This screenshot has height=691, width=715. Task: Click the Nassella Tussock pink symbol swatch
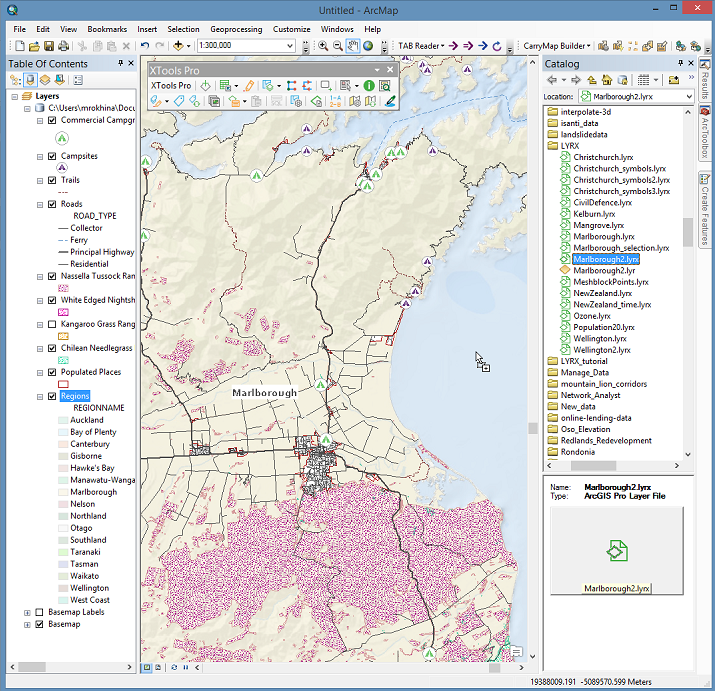(63, 288)
